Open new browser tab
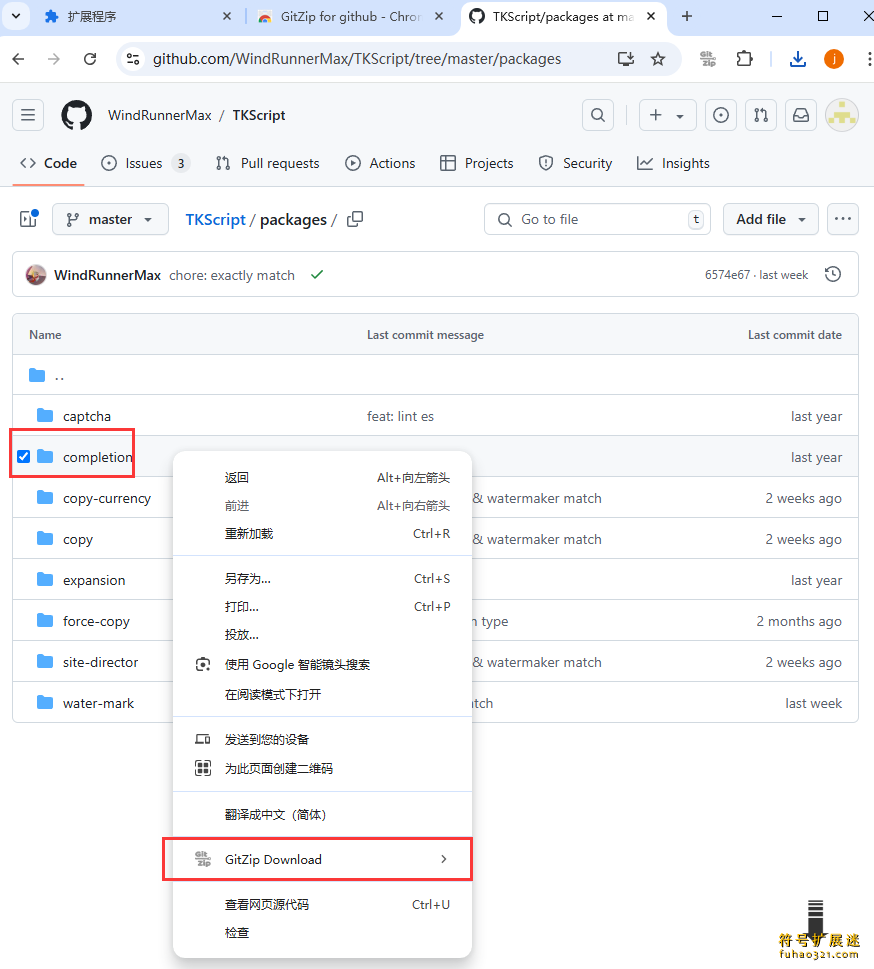This screenshot has width=874, height=969. (x=687, y=17)
